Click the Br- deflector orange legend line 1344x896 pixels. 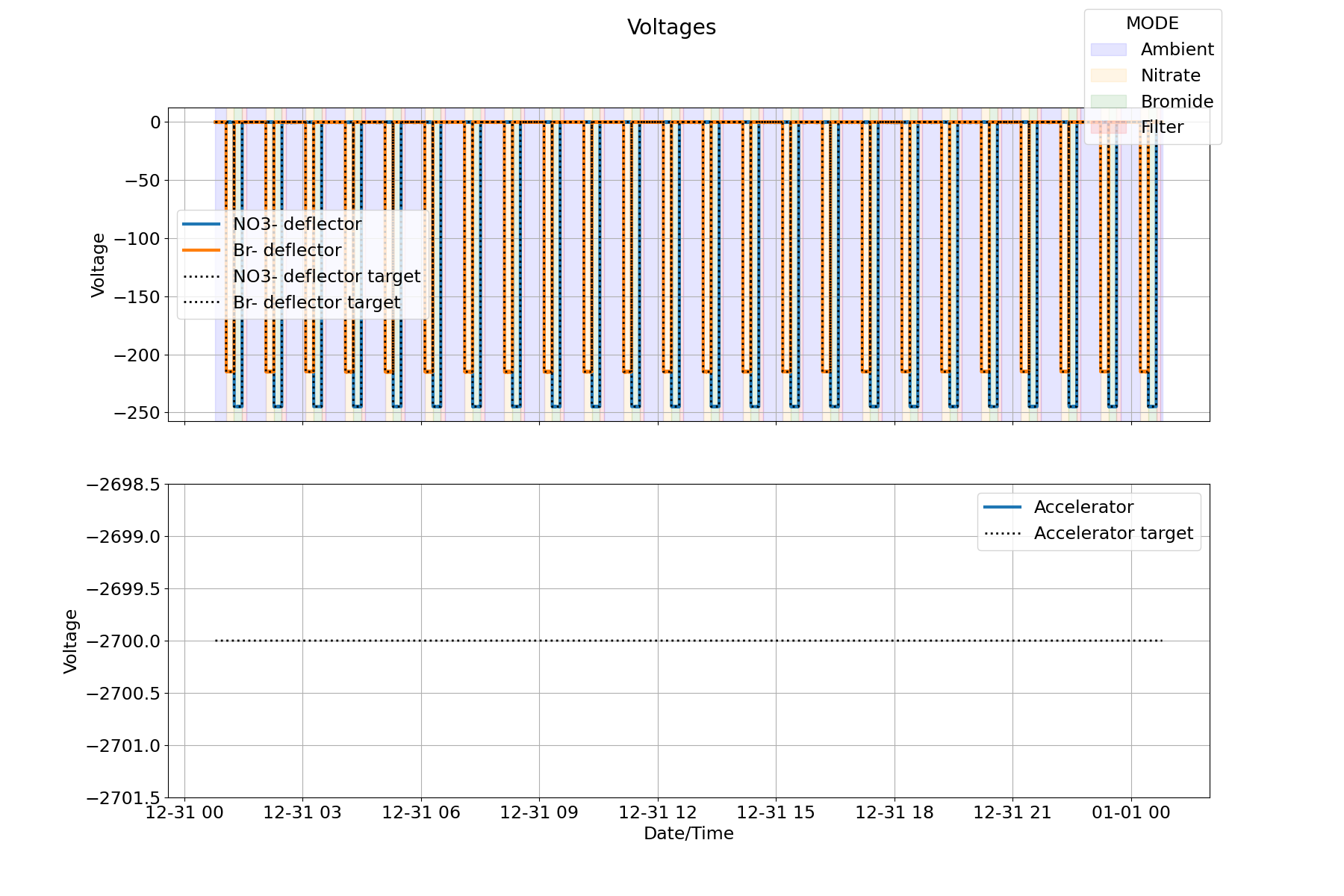point(202,250)
